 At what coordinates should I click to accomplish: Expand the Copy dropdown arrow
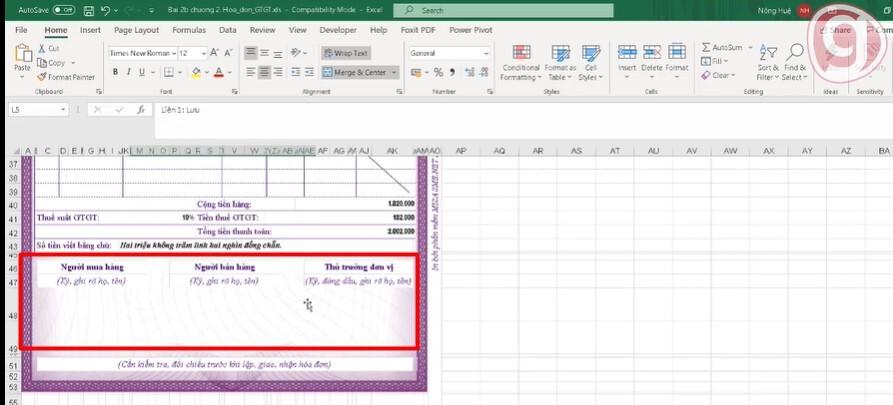pyautogui.click(x=73, y=63)
